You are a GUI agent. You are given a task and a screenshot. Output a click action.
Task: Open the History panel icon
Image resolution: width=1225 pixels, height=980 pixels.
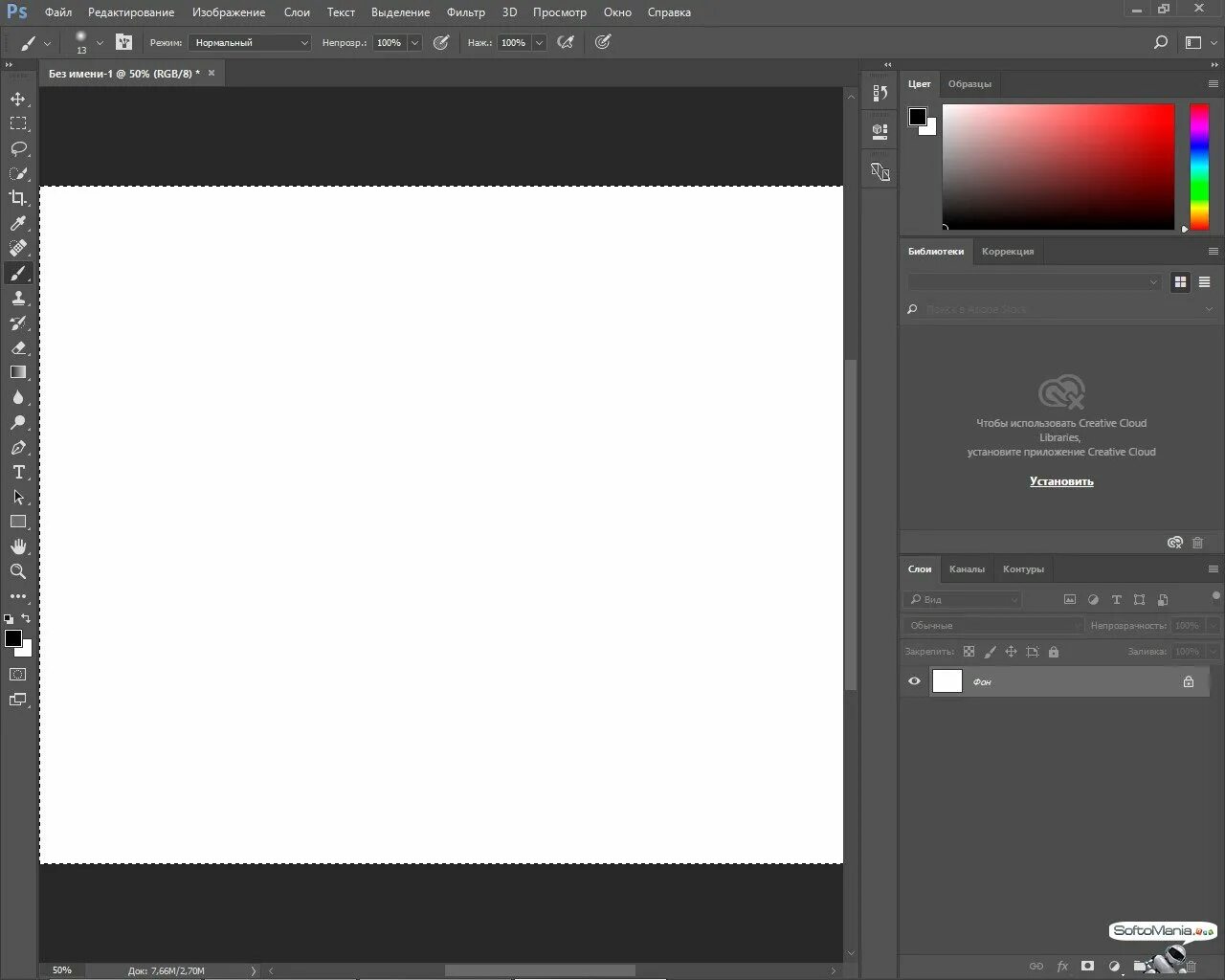(880, 93)
